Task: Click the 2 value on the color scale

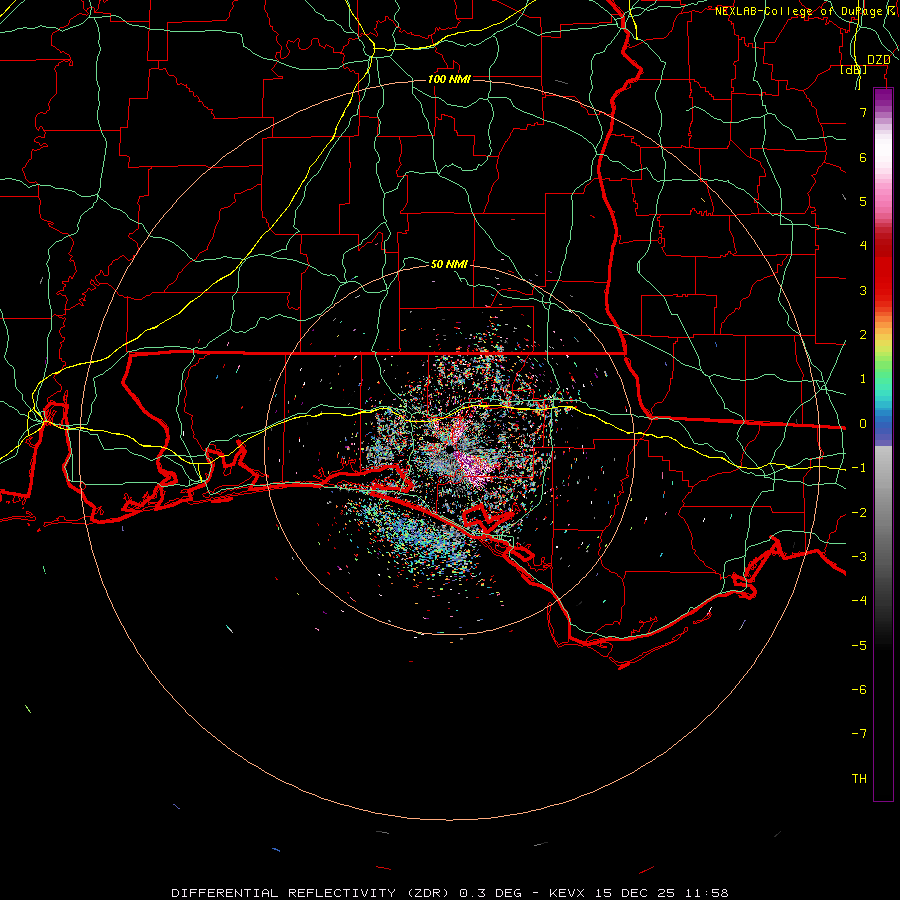Action: click(x=863, y=335)
